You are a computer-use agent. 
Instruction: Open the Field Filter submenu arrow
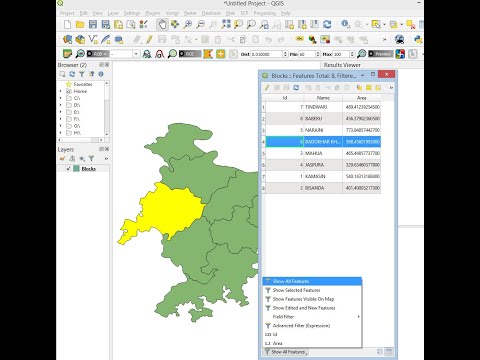(x=359, y=317)
